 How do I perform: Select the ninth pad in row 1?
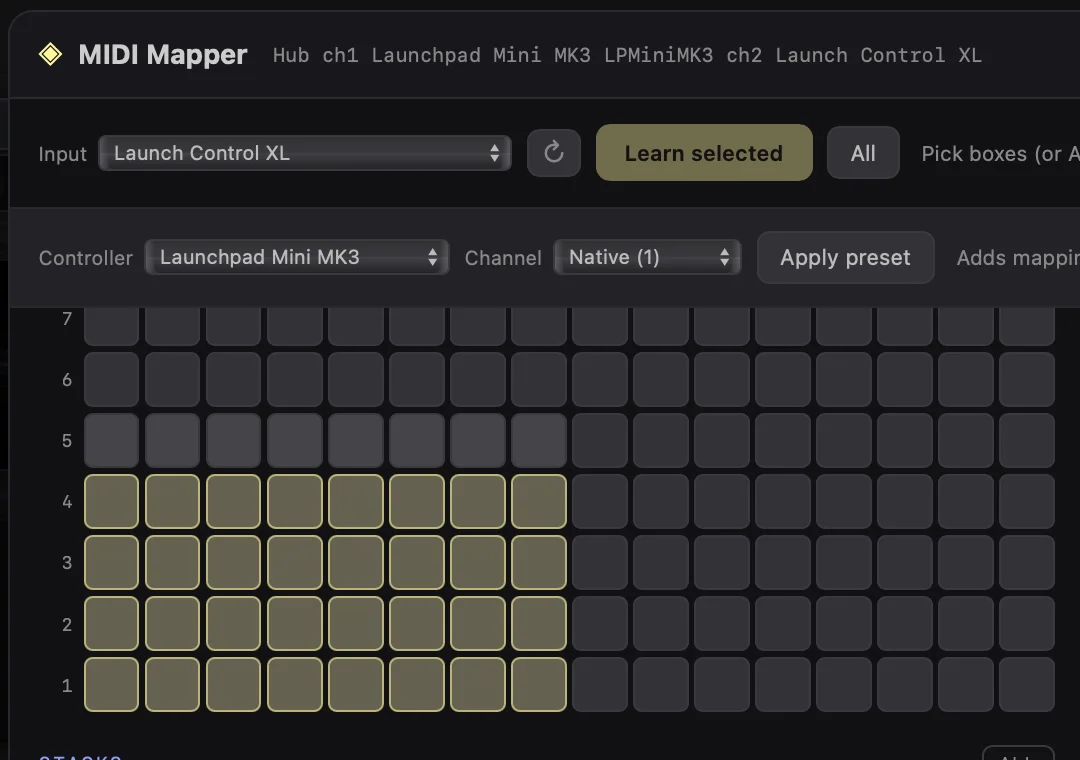tap(600, 685)
